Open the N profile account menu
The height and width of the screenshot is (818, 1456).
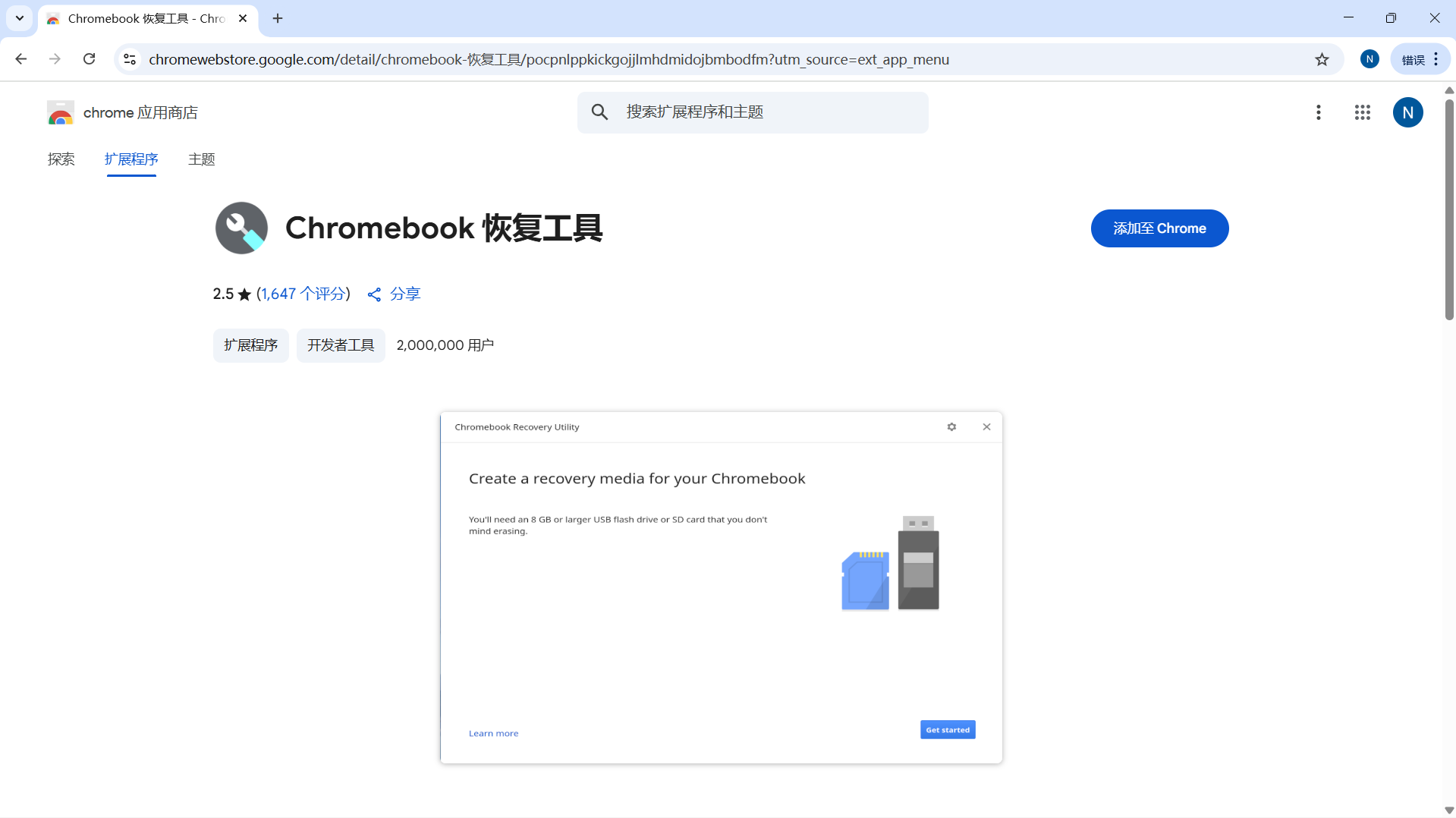[x=1408, y=112]
